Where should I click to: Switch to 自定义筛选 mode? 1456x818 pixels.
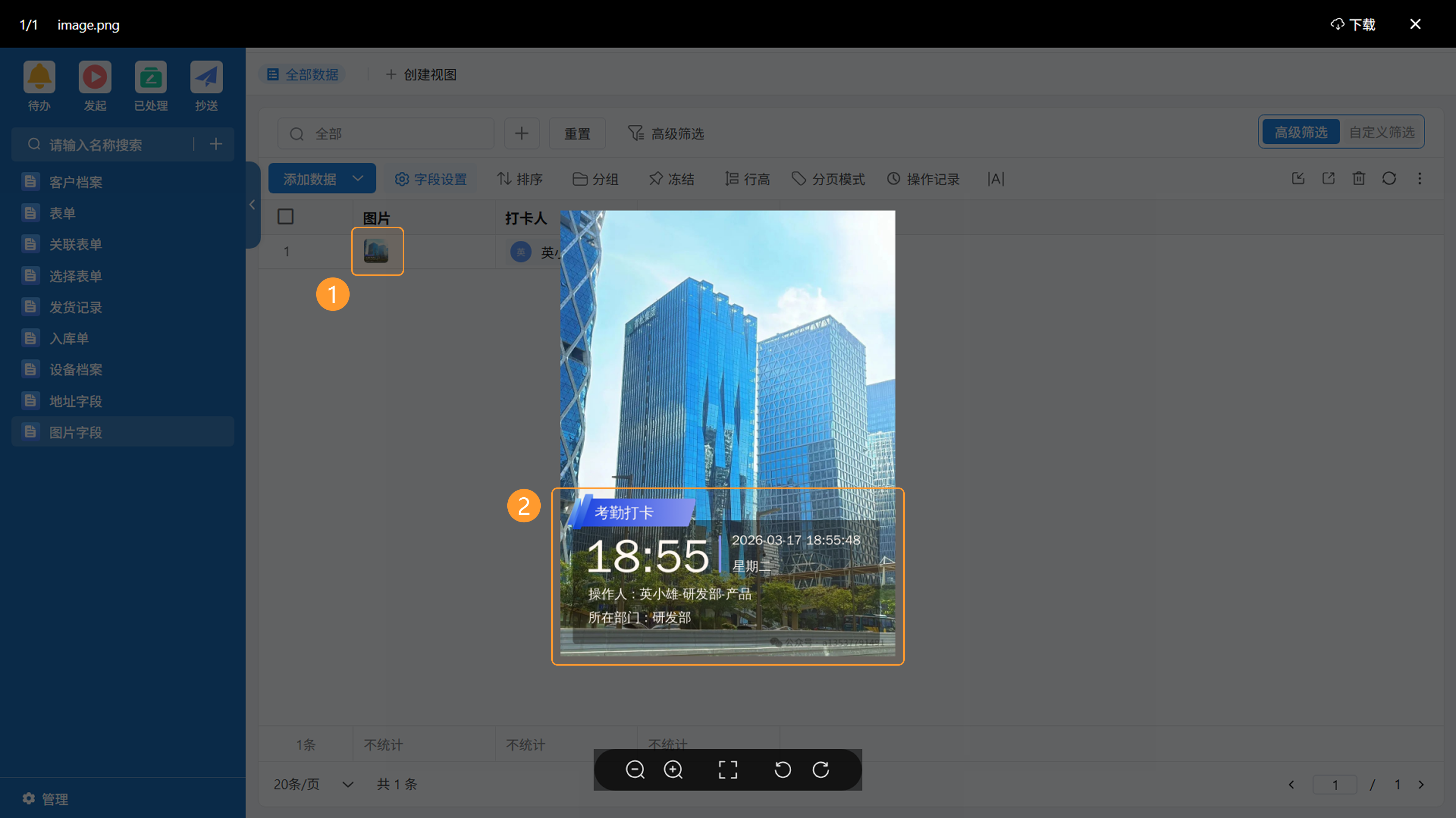1381,132
